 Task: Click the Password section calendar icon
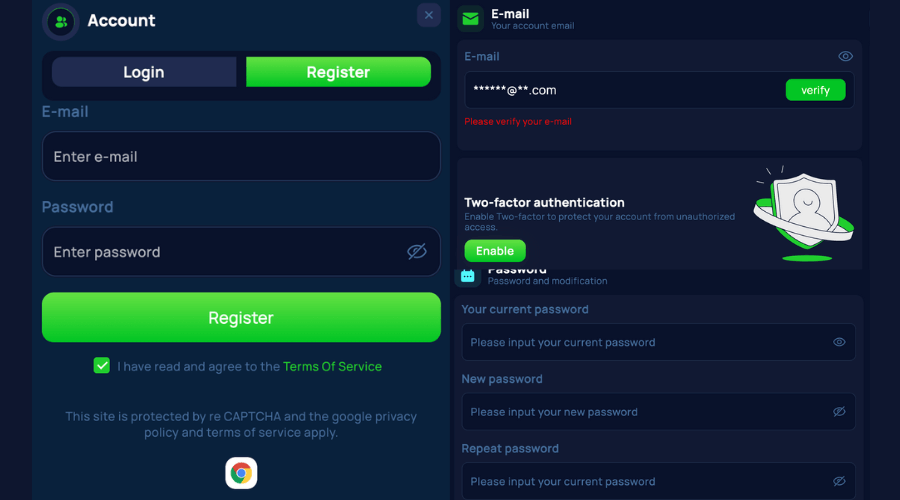tap(467, 276)
